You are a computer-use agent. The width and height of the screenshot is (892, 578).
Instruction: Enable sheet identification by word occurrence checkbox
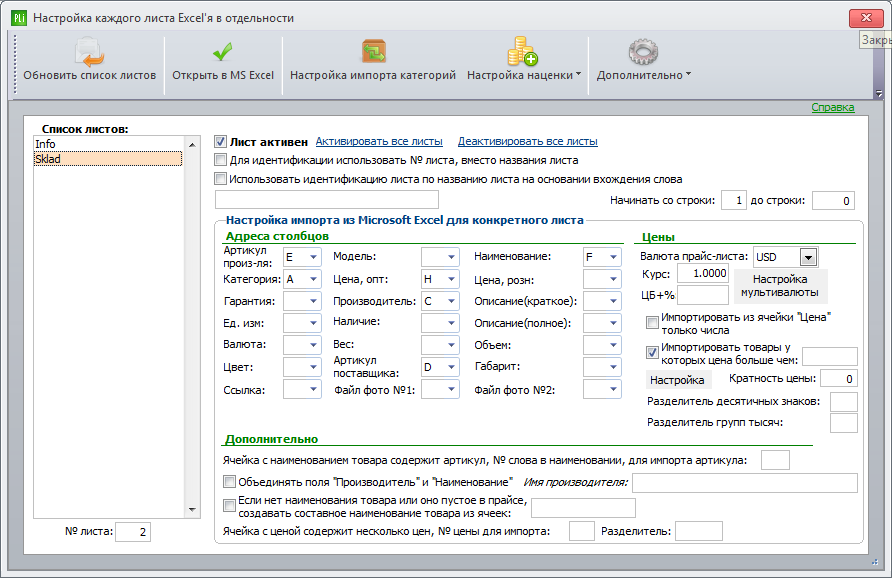coord(220,179)
